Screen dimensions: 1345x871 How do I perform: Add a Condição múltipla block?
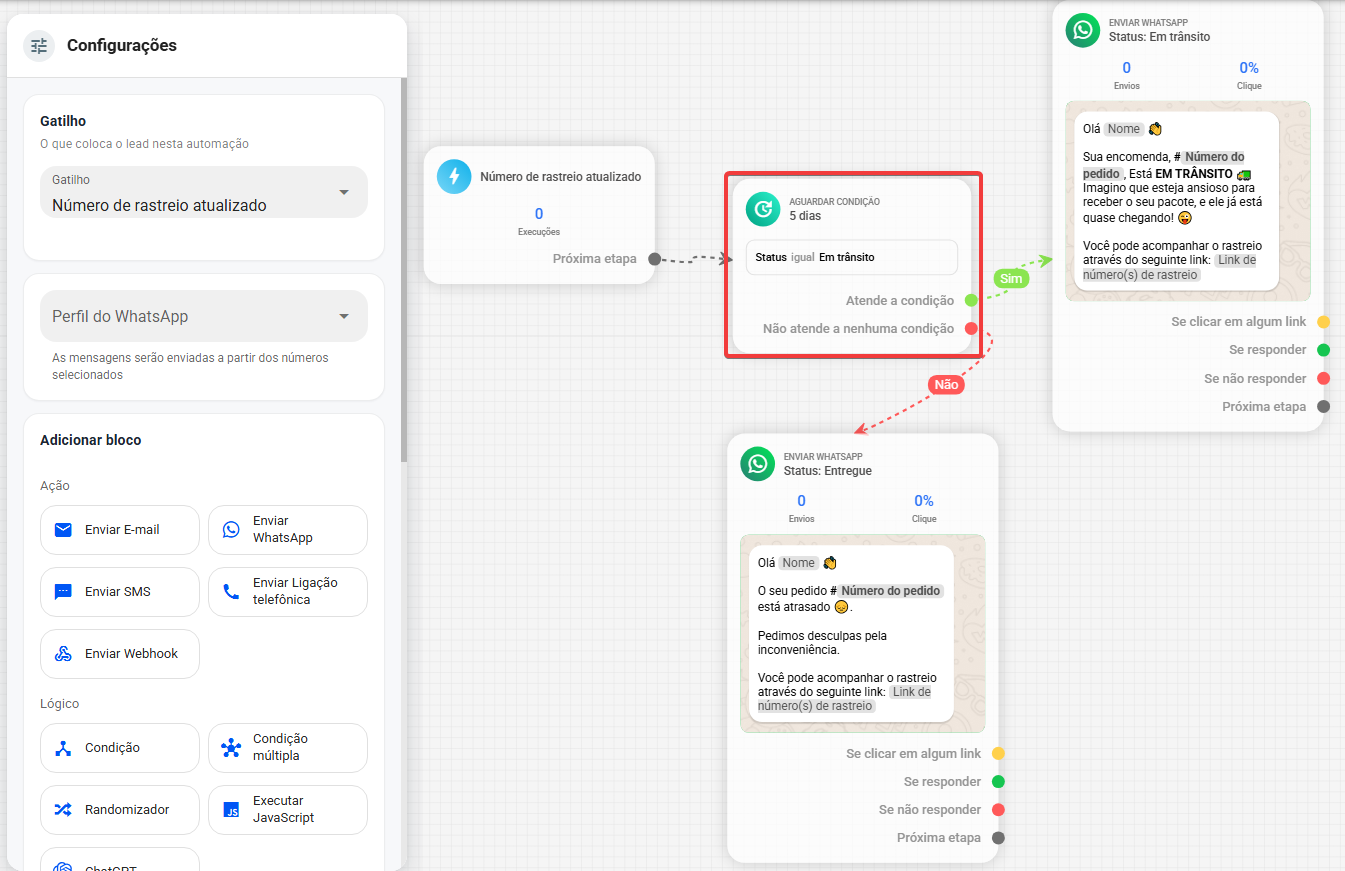288,748
